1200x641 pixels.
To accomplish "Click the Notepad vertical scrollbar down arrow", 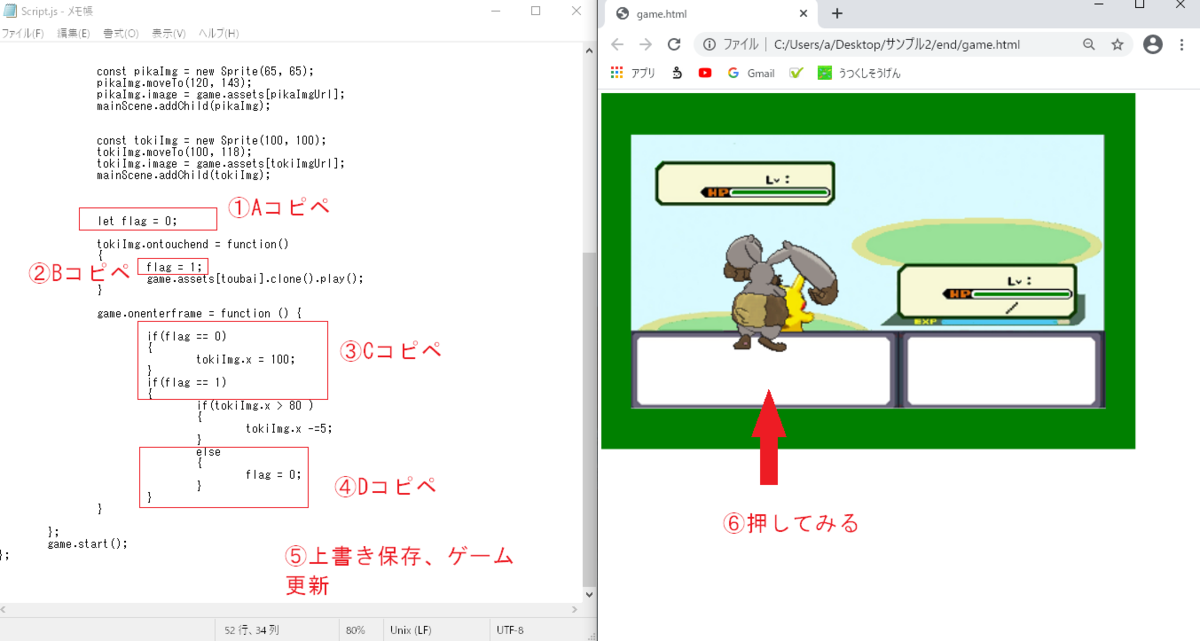I will tap(590, 595).
